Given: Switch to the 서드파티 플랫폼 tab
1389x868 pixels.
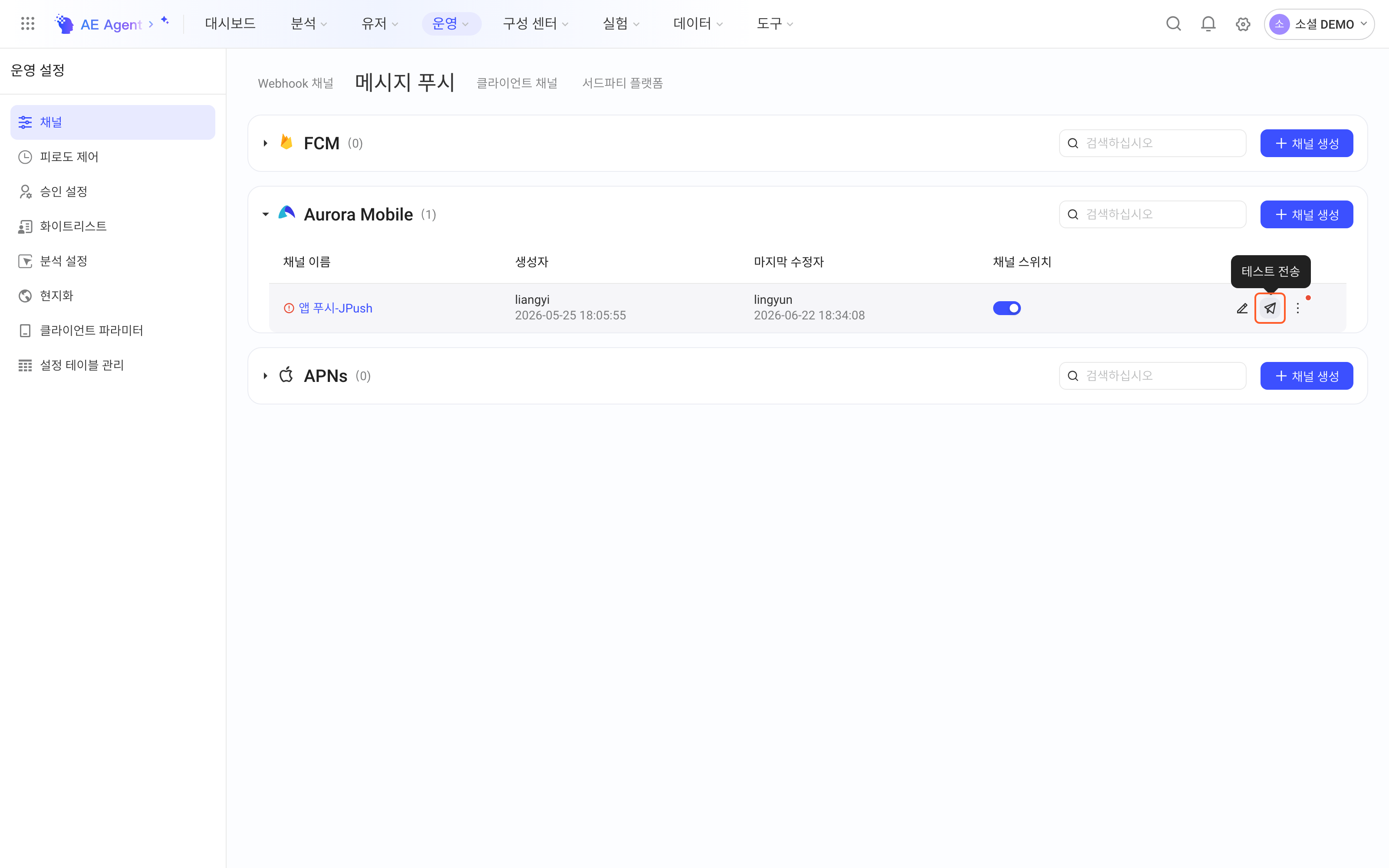Looking at the screenshot, I should point(623,83).
